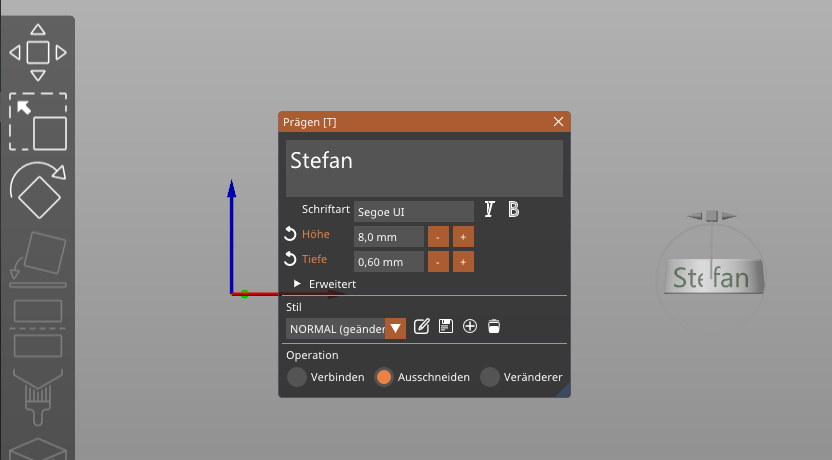Toggle italic text style icon
The width and height of the screenshot is (832, 460).
[490, 210]
